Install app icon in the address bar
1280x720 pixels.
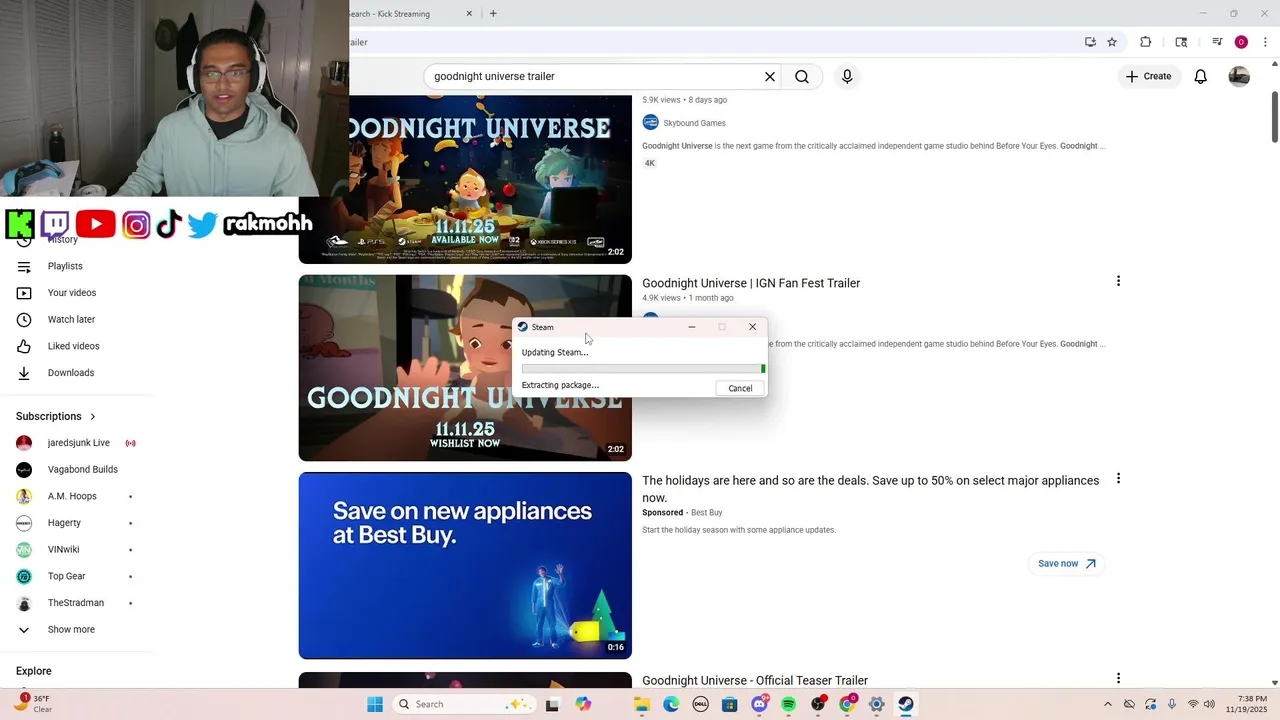pyautogui.click(x=1090, y=42)
